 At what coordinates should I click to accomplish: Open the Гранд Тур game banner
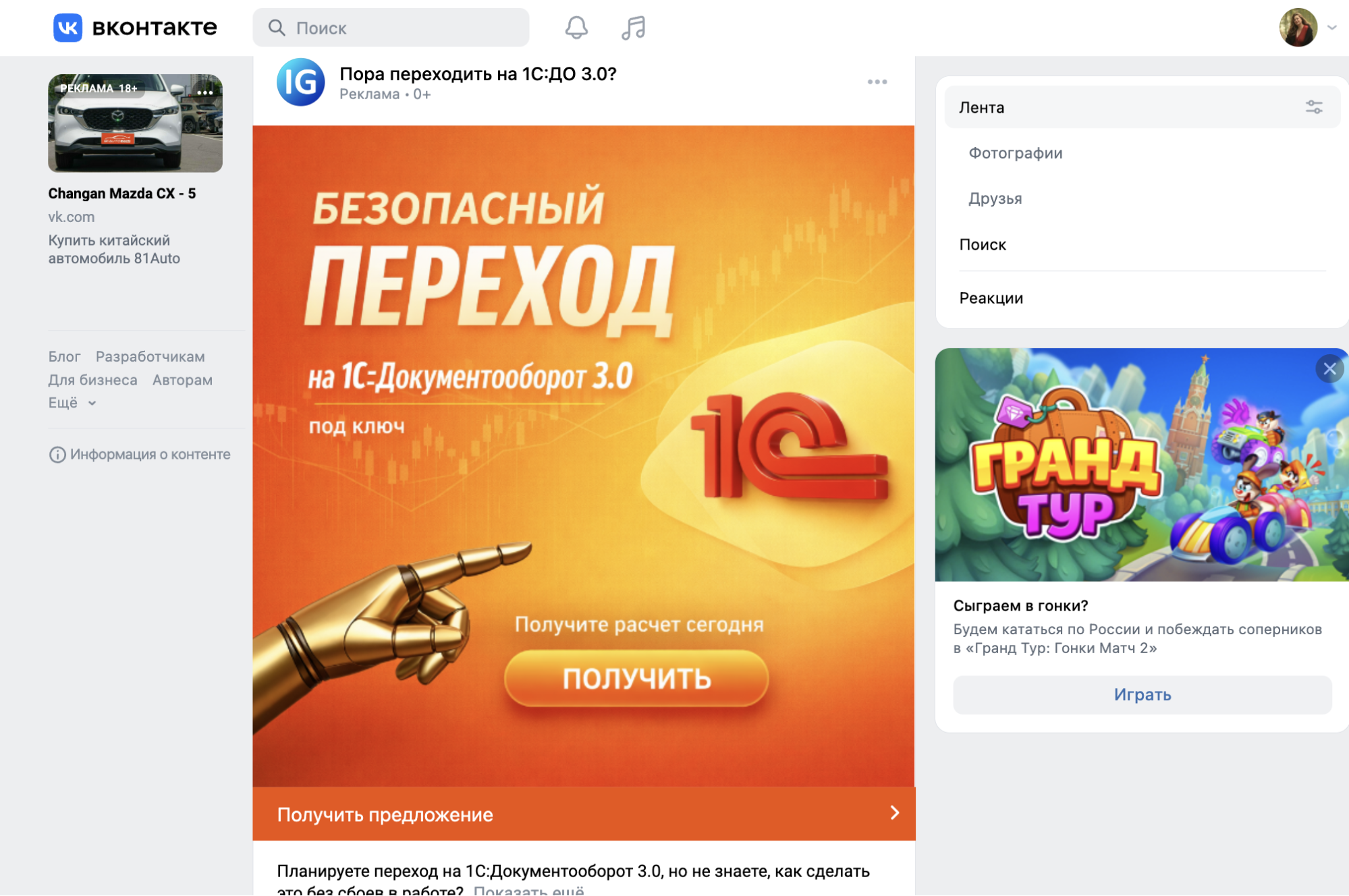pyautogui.click(x=1142, y=465)
